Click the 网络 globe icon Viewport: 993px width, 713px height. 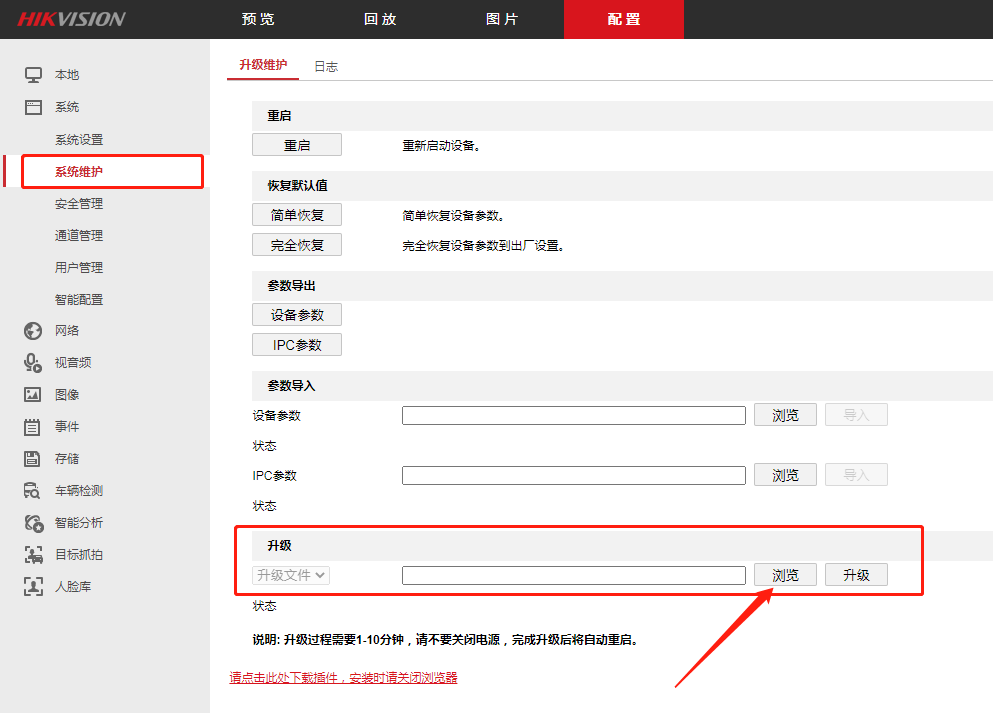click(33, 331)
